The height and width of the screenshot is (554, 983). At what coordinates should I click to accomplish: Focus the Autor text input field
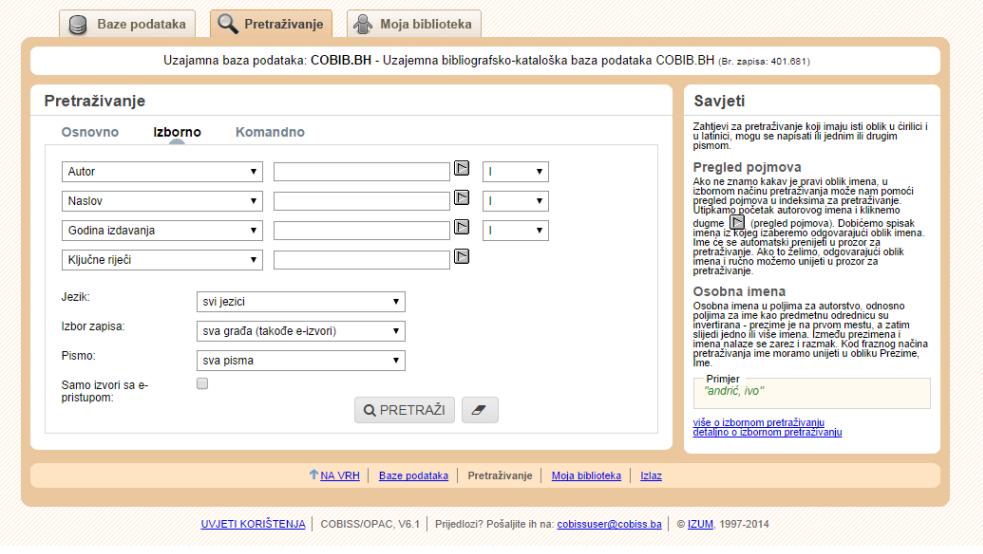[362, 172]
